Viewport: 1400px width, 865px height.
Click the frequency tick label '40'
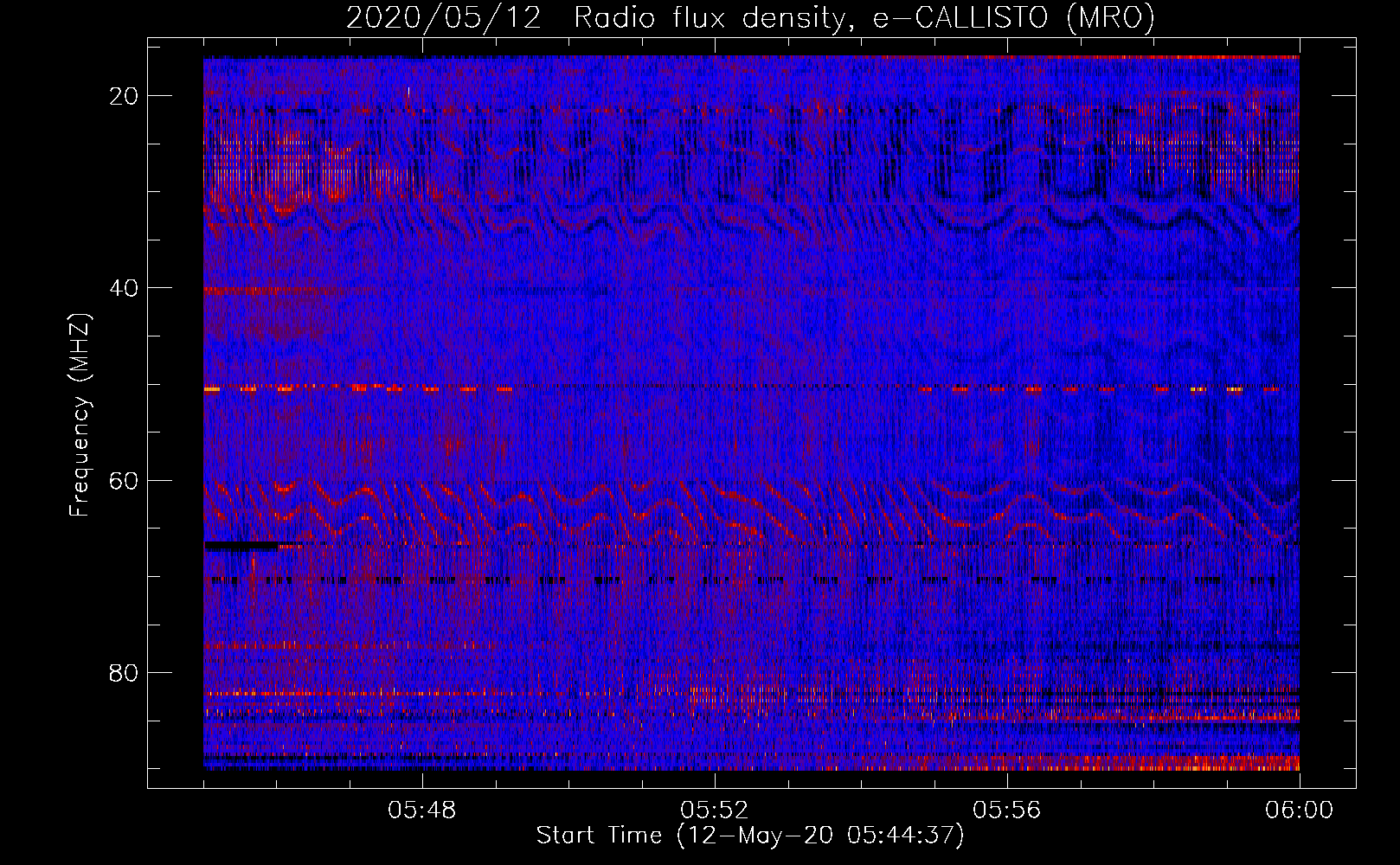click(125, 288)
